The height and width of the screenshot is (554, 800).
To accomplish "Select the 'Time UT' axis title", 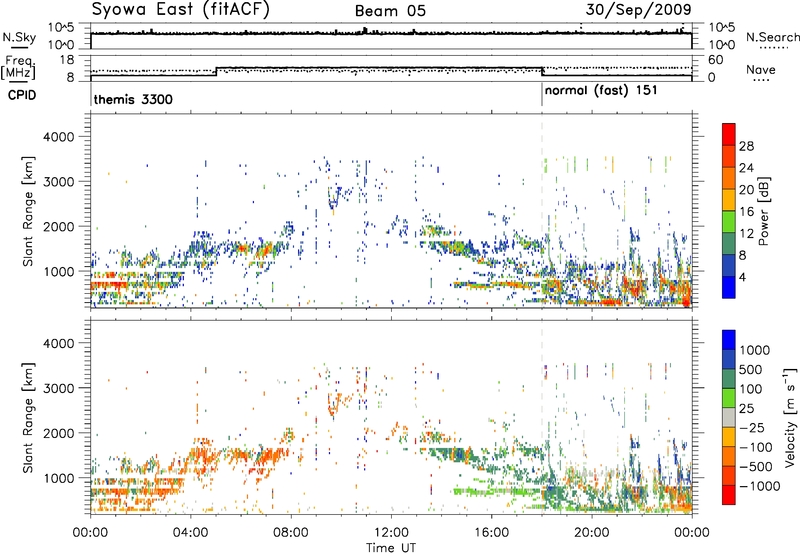I will (391, 548).
